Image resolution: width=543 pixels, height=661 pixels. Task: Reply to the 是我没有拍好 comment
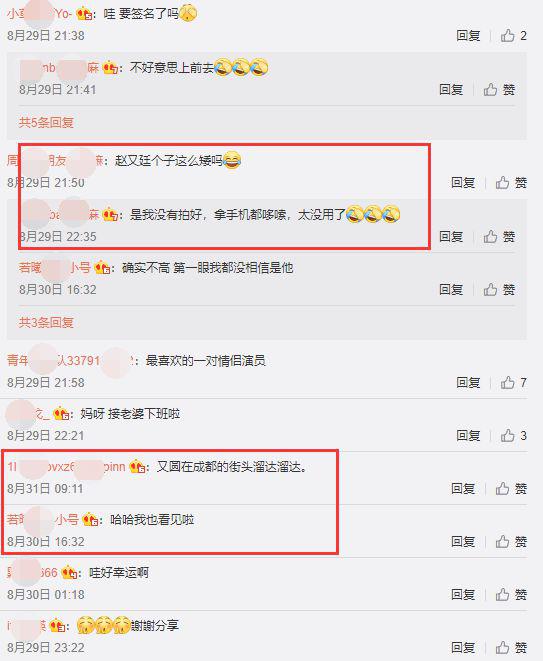pos(451,236)
